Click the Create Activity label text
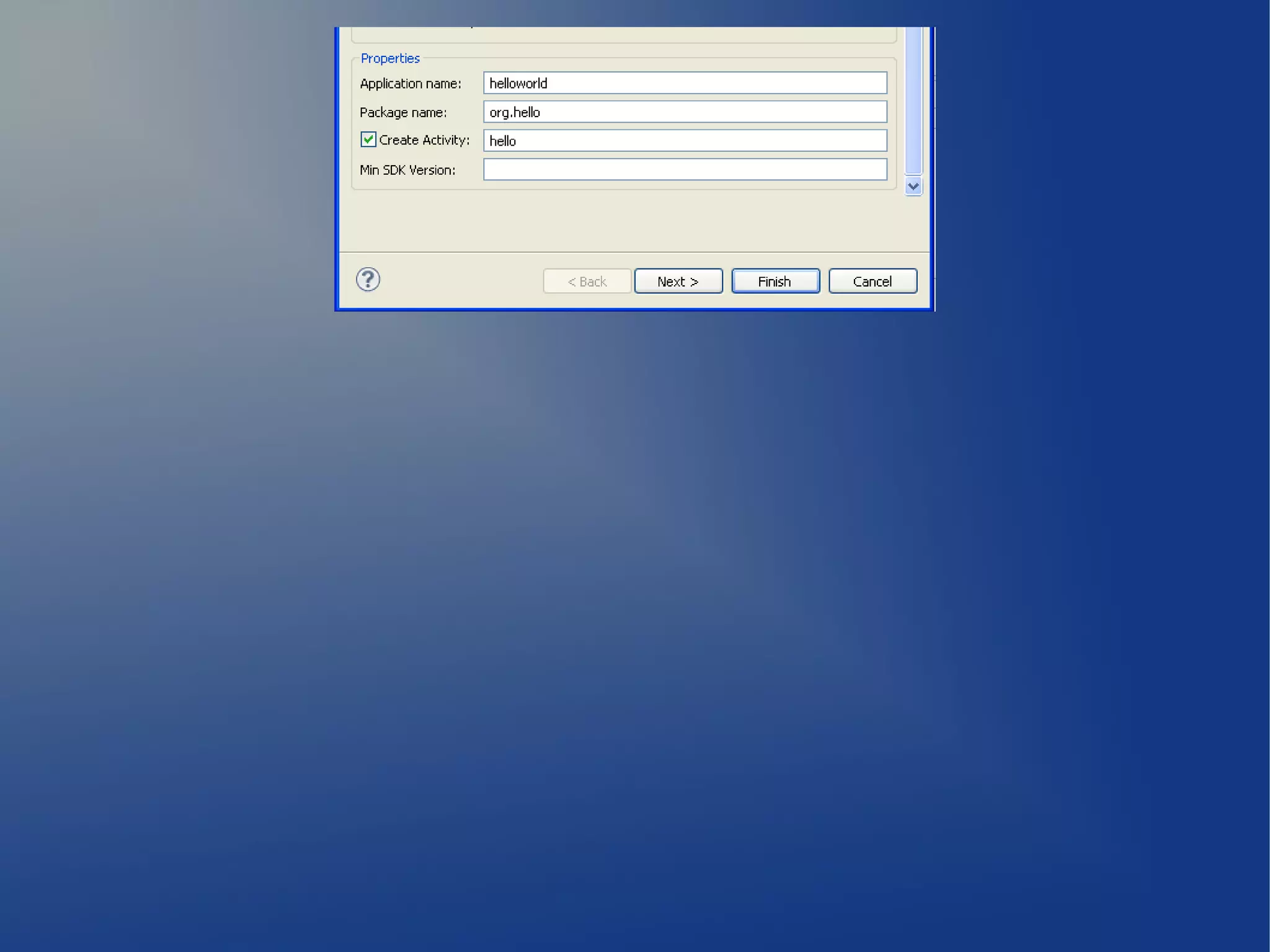 pyautogui.click(x=424, y=140)
